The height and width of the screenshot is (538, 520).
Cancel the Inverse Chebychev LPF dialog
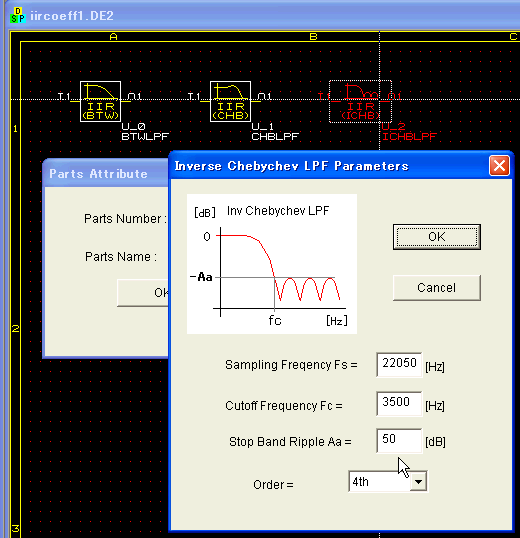point(437,288)
